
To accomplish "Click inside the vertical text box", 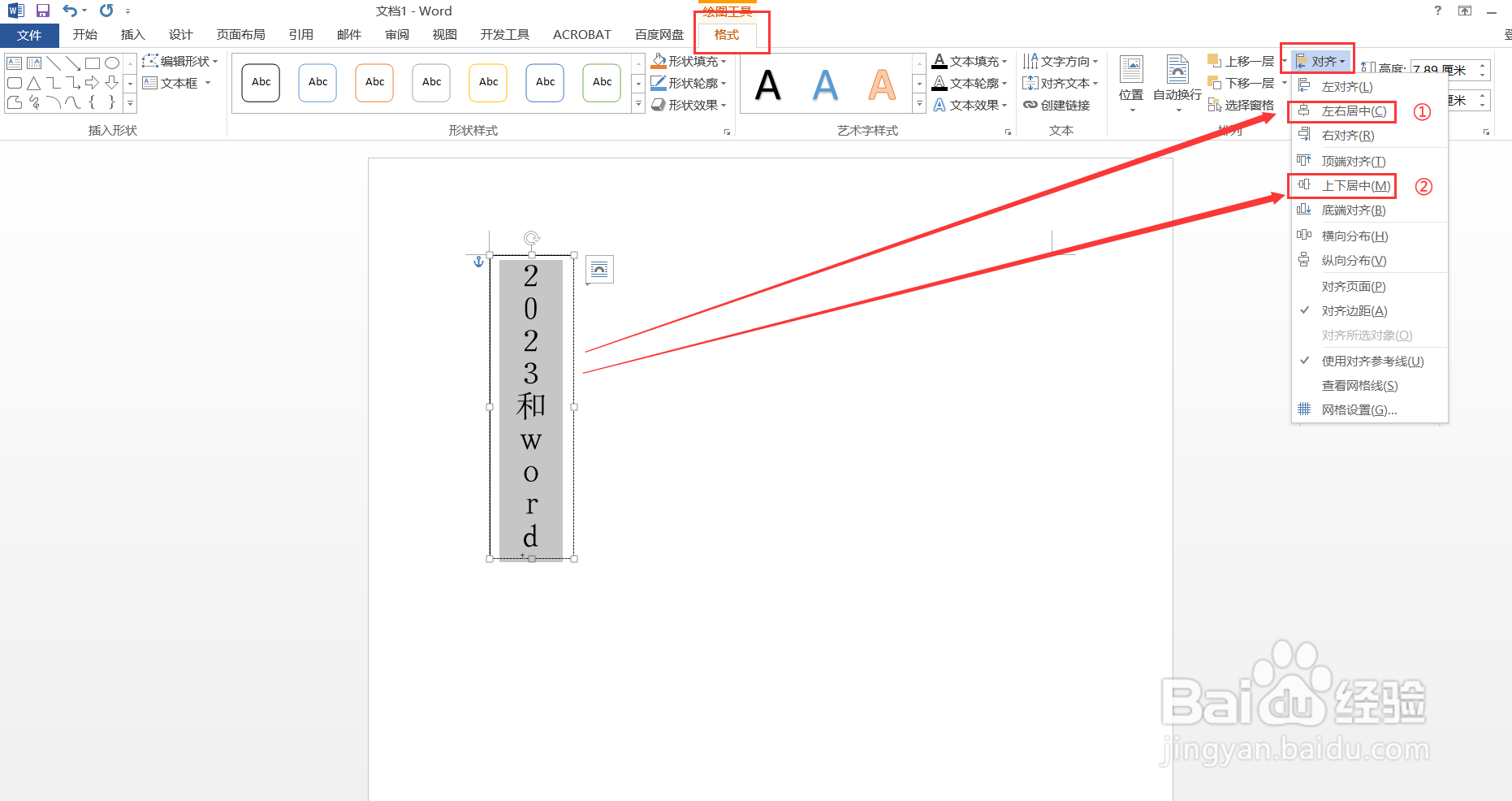I will click(531, 408).
